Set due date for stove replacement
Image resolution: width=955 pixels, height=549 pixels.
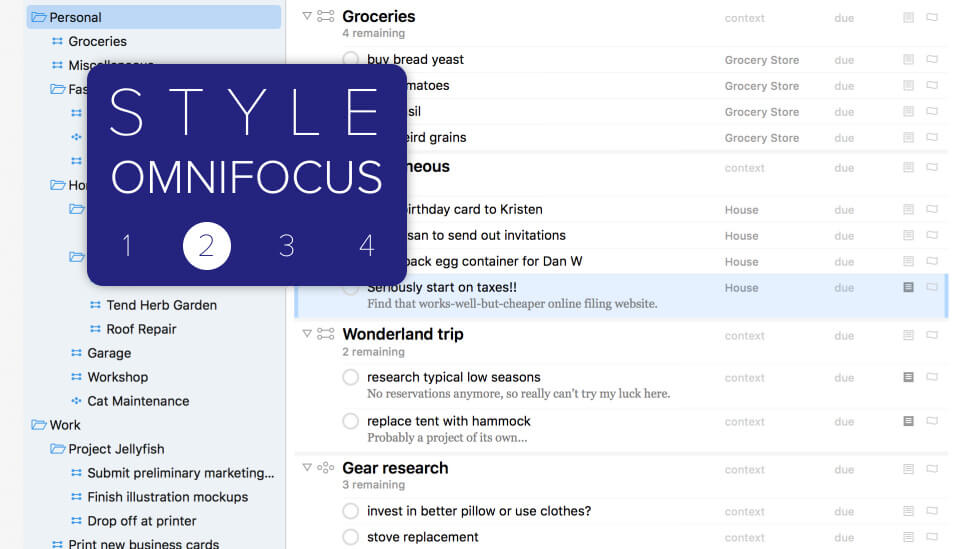[844, 537]
